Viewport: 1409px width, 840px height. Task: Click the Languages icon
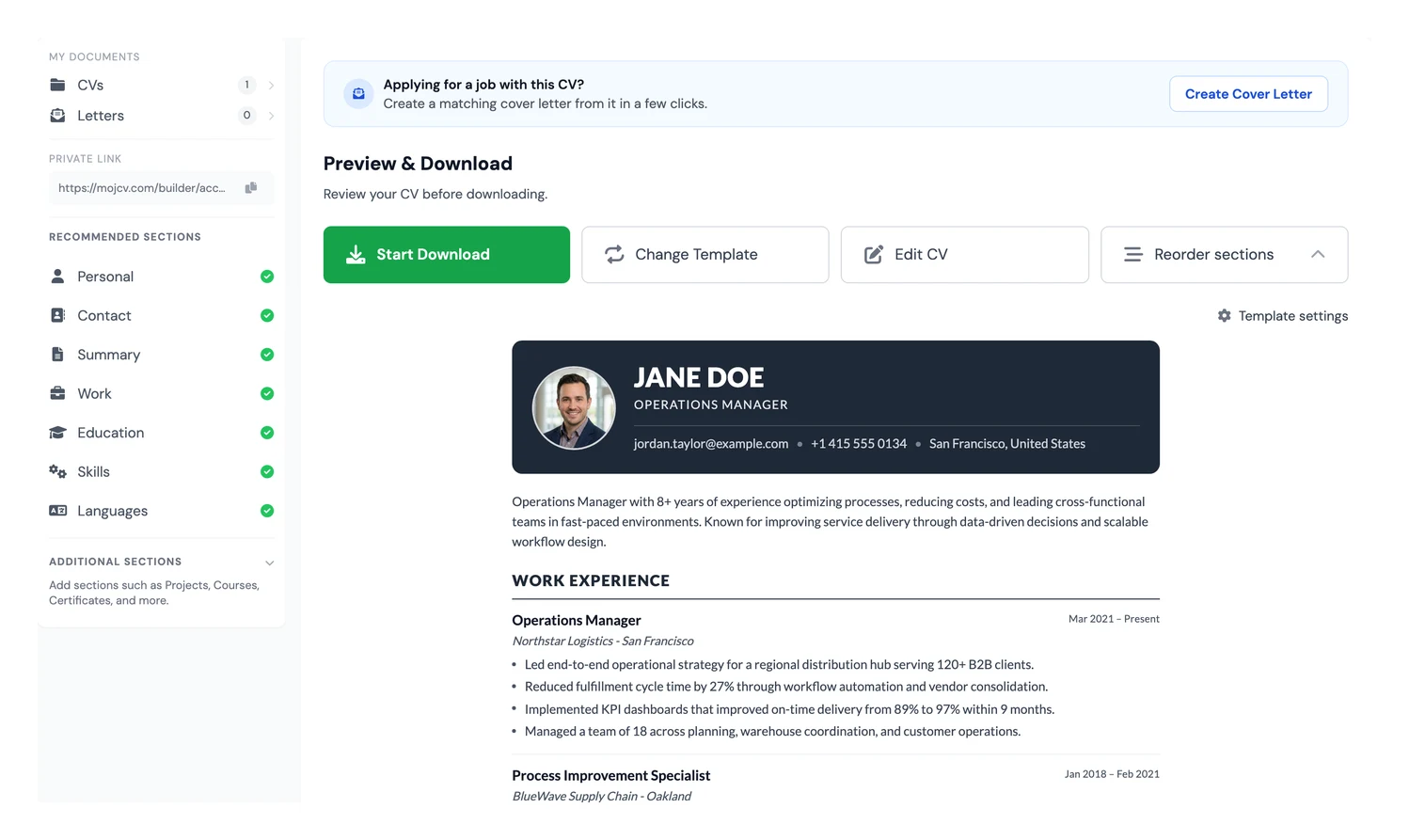(57, 511)
